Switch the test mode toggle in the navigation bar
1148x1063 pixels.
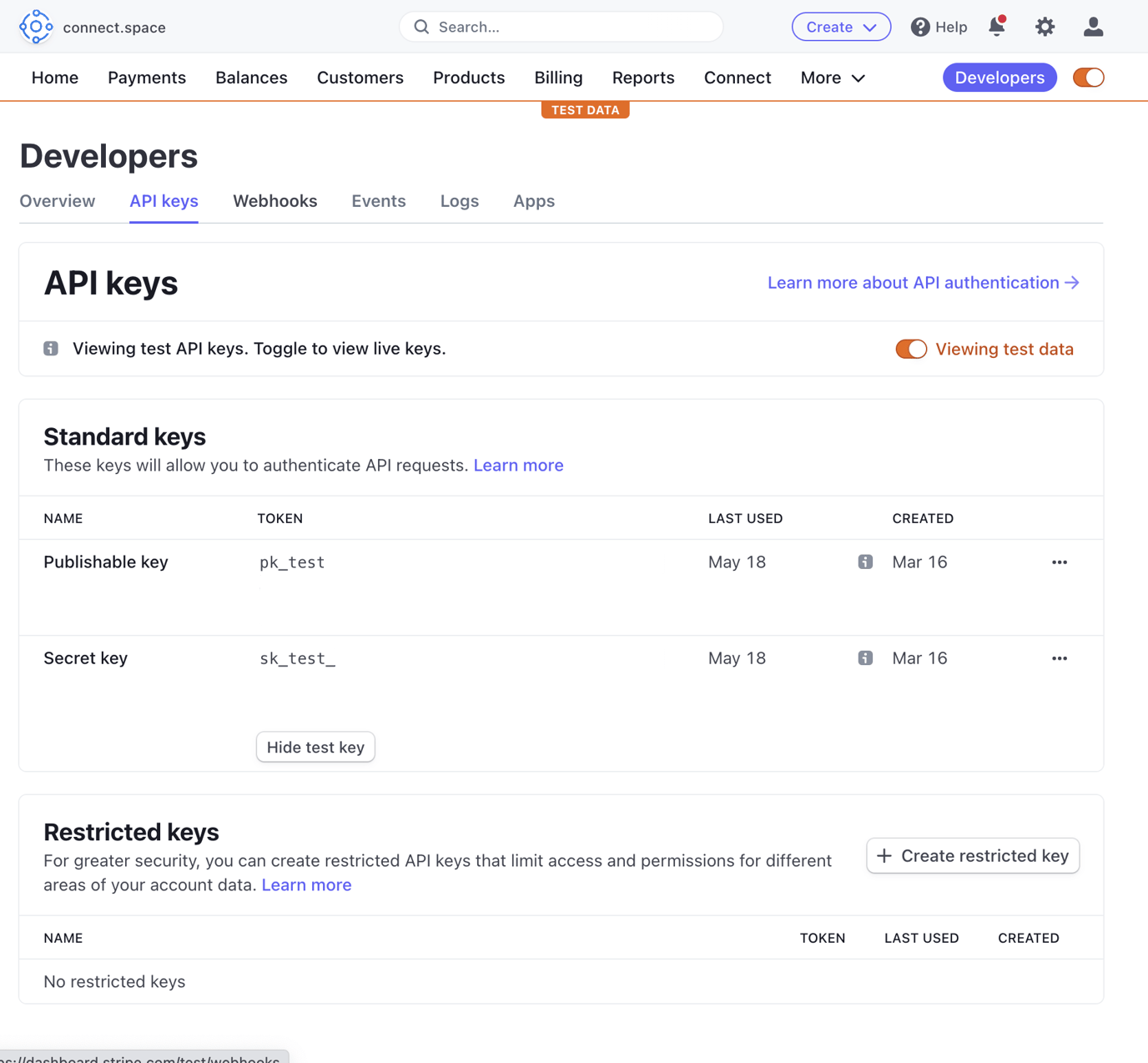tap(1088, 77)
